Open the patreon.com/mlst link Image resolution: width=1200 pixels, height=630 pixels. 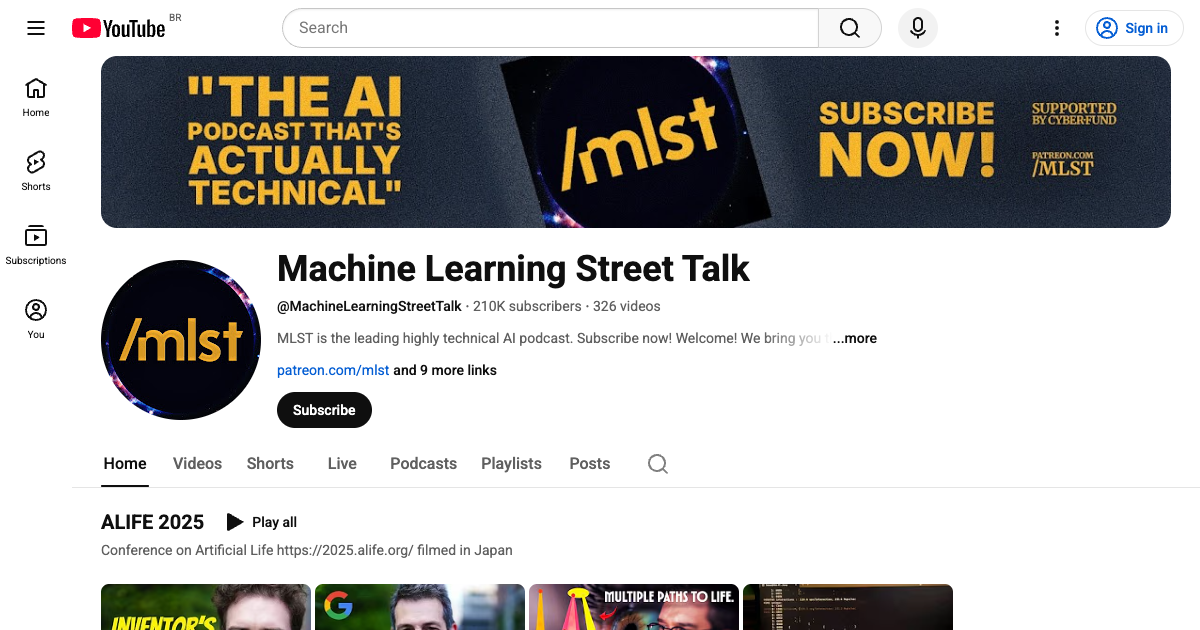click(x=333, y=370)
